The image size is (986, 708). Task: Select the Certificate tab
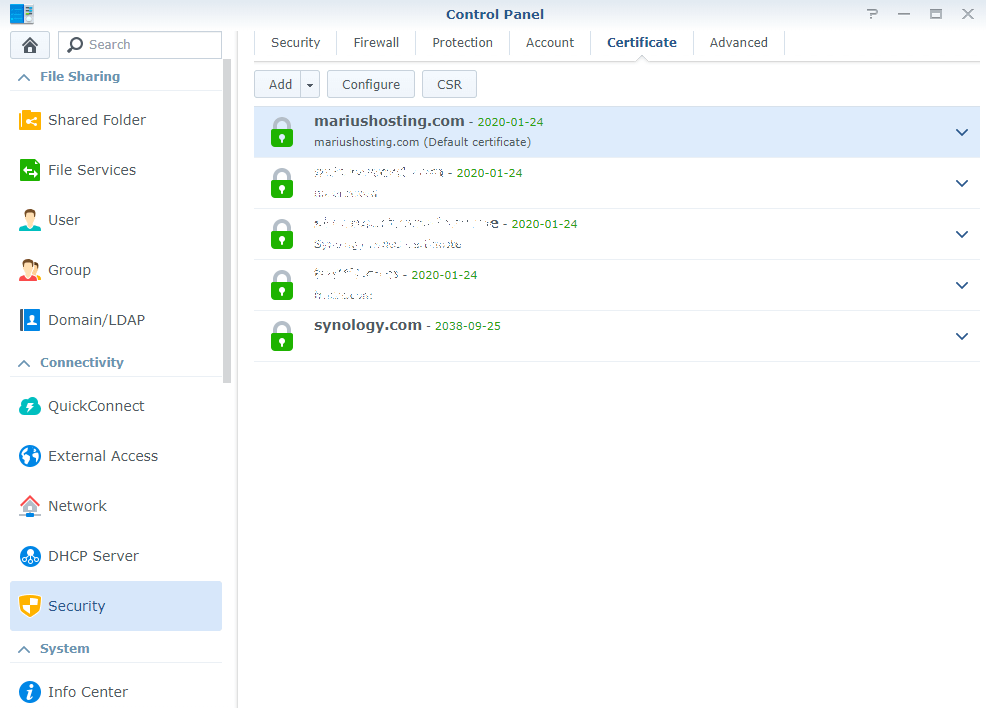pos(641,43)
